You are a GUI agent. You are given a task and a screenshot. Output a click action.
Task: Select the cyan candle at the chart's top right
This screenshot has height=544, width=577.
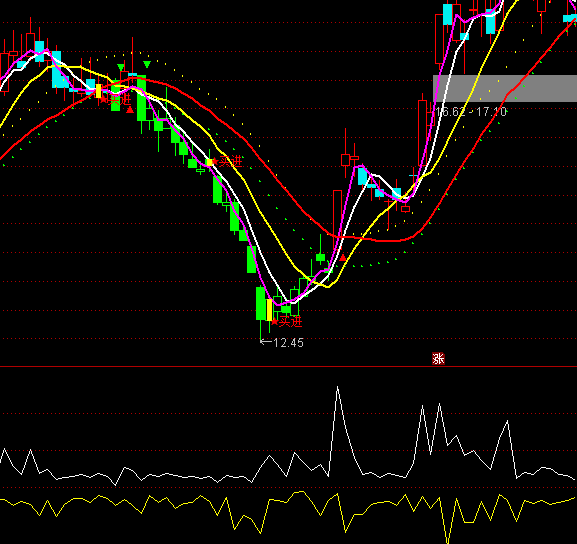pyautogui.click(x=570, y=18)
